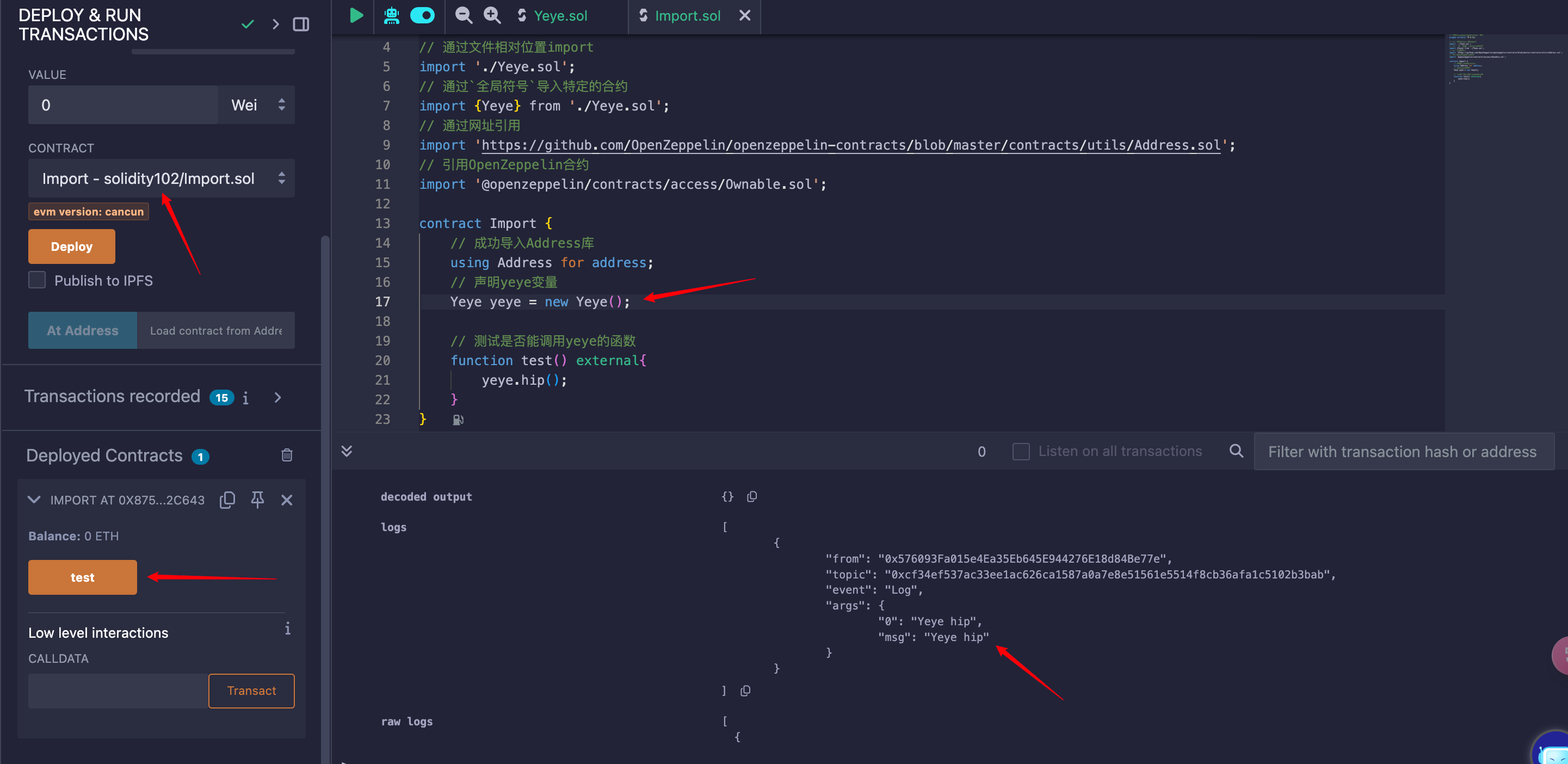Click the Ownable.sol import line
The image size is (1568, 764).
[x=623, y=184]
